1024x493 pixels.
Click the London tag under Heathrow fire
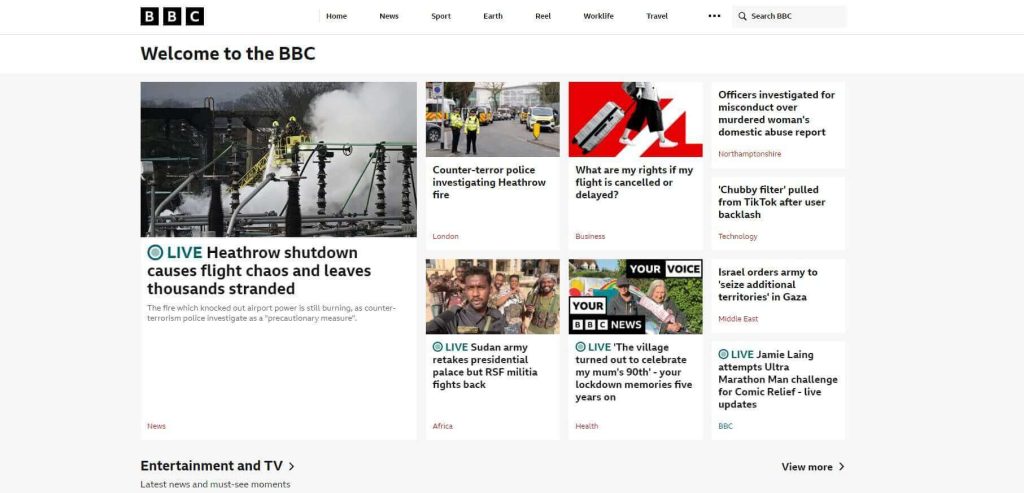(x=445, y=236)
